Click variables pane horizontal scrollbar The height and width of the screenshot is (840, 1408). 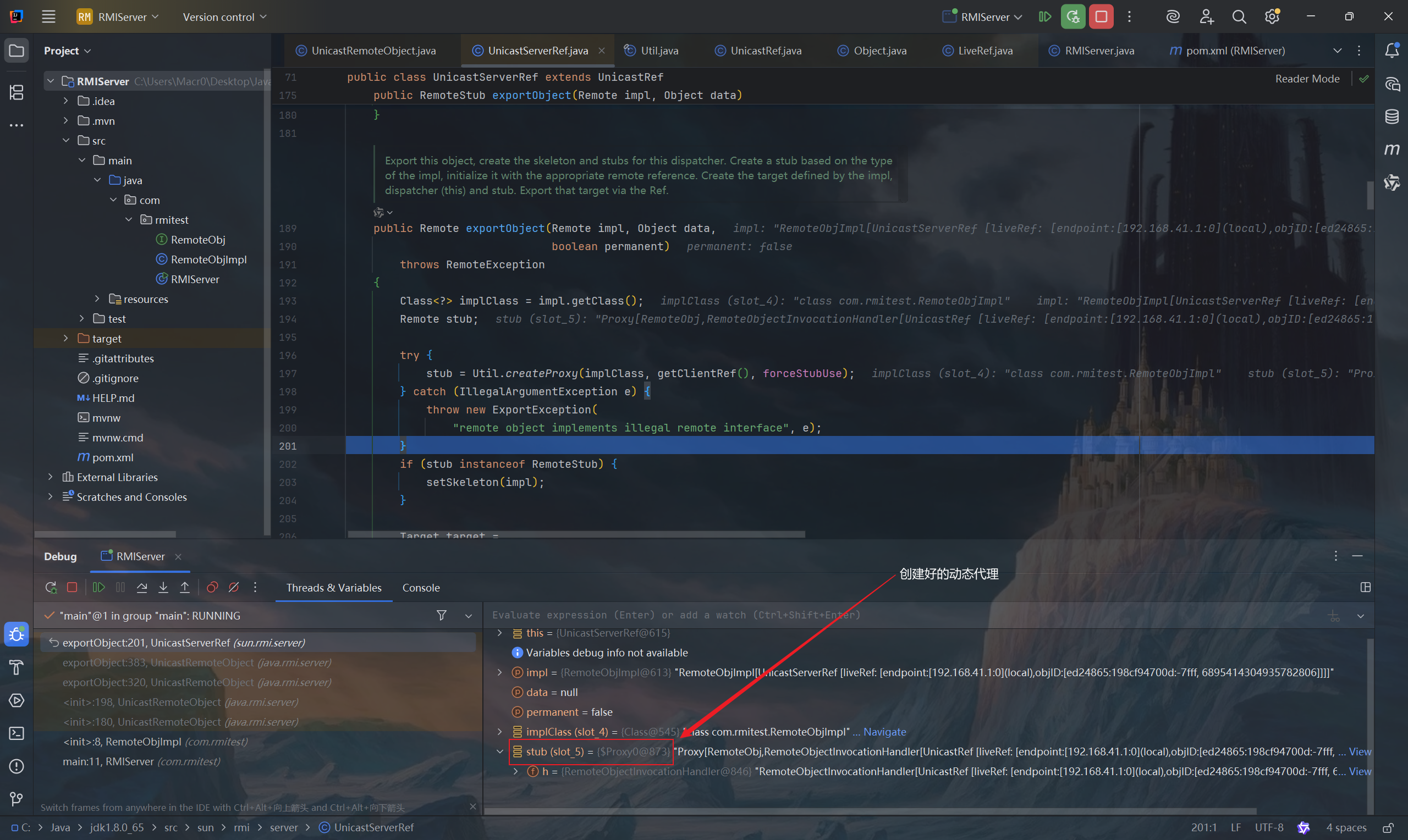pos(870,811)
